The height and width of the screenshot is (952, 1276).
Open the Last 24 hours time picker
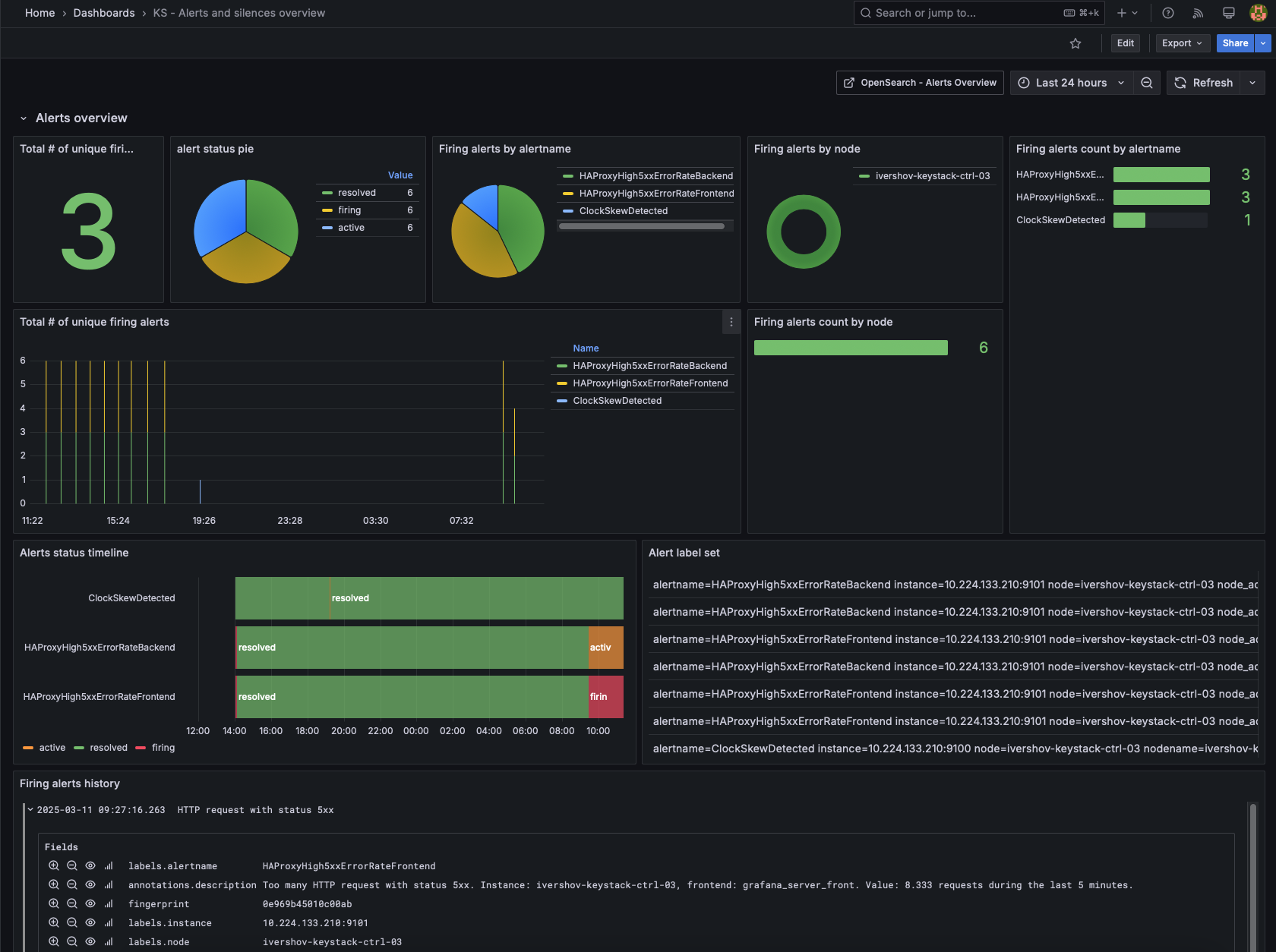pos(1071,83)
